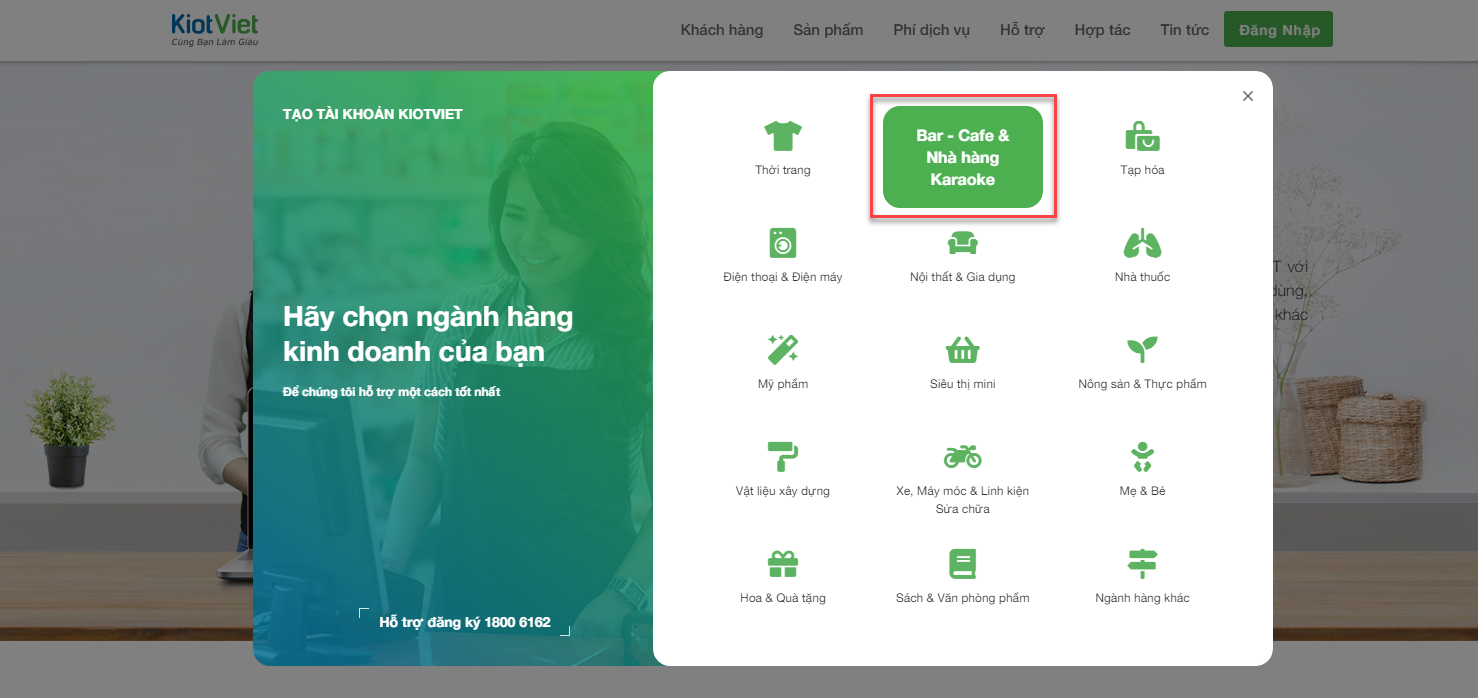
Task: Click the Sách & Văn phòng phẩm label
Action: 963,598
